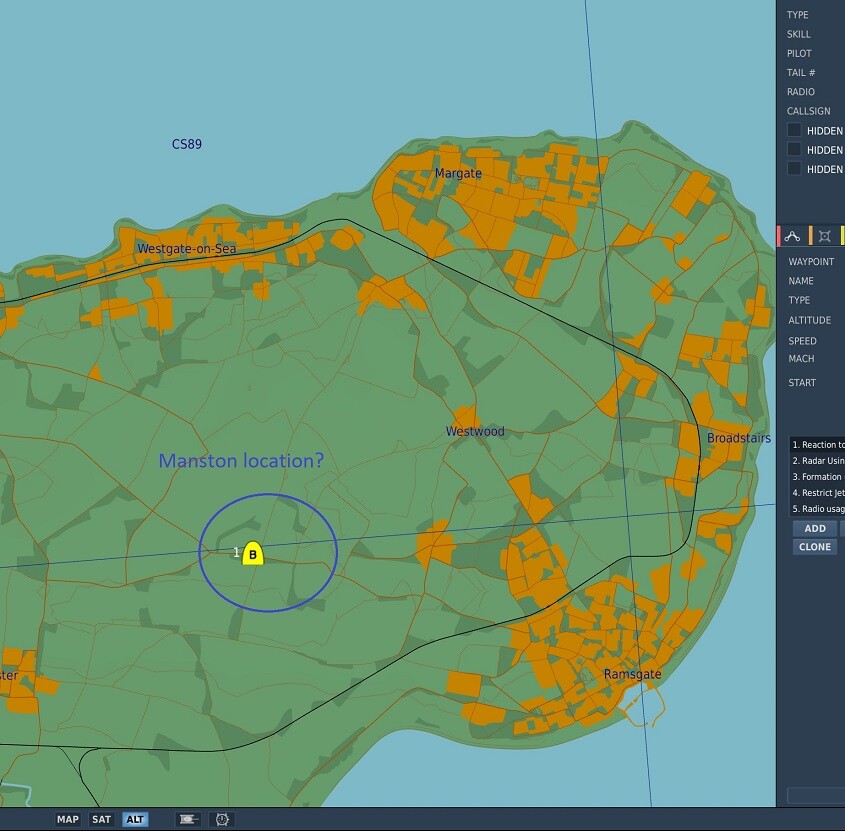The width and height of the screenshot is (845, 831).
Task: Click the watch-shaped time icon
Action: click(x=222, y=819)
